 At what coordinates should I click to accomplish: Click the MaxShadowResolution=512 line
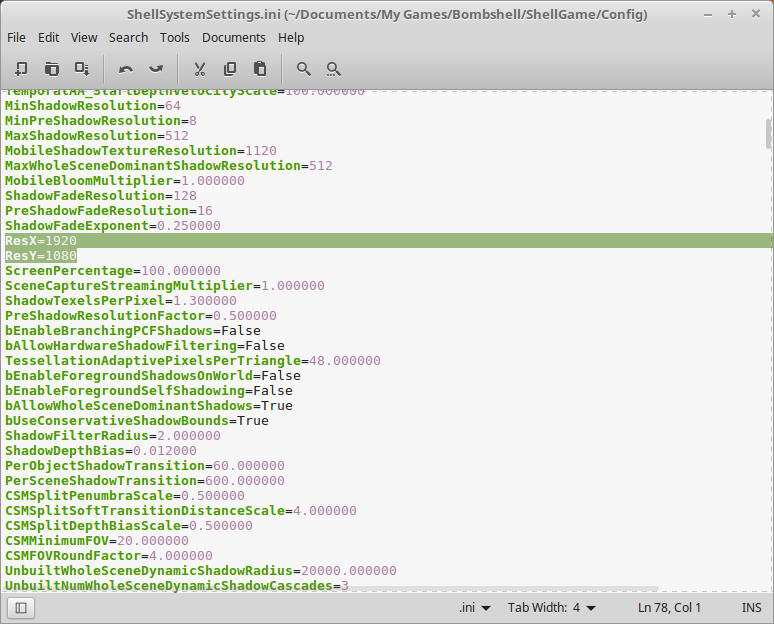[97, 136]
